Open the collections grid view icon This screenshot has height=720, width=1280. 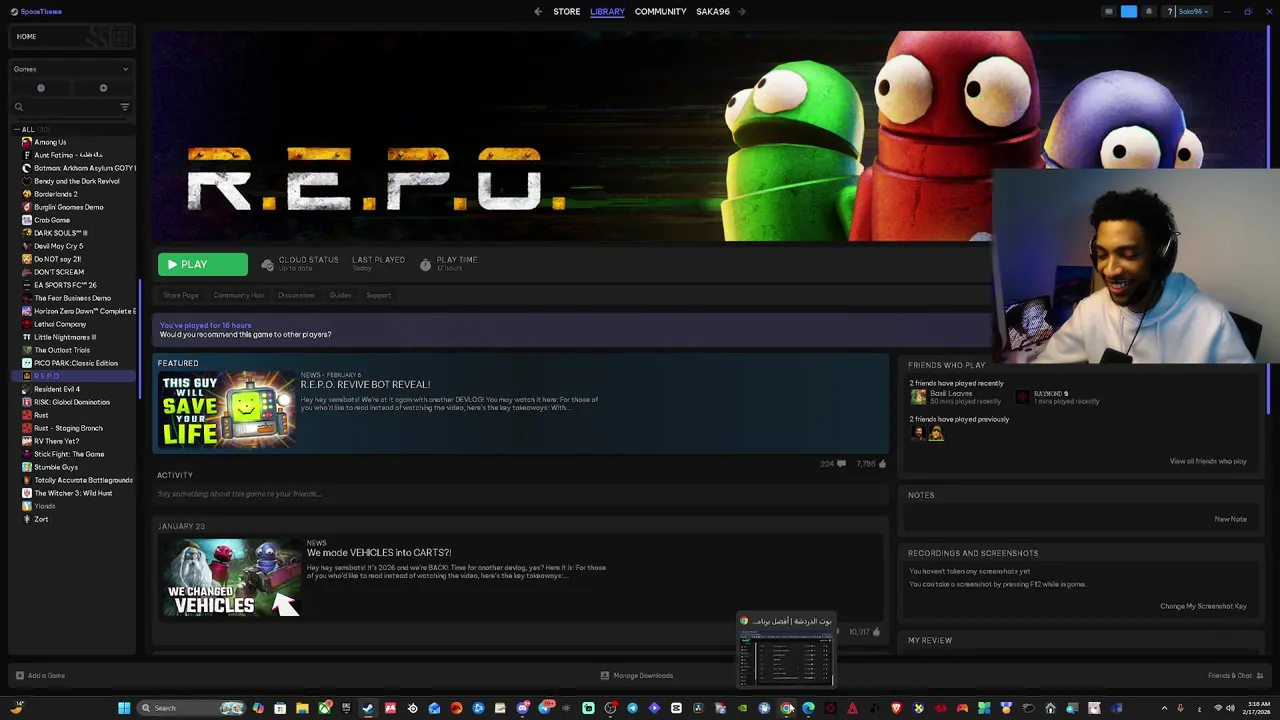[122, 37]
